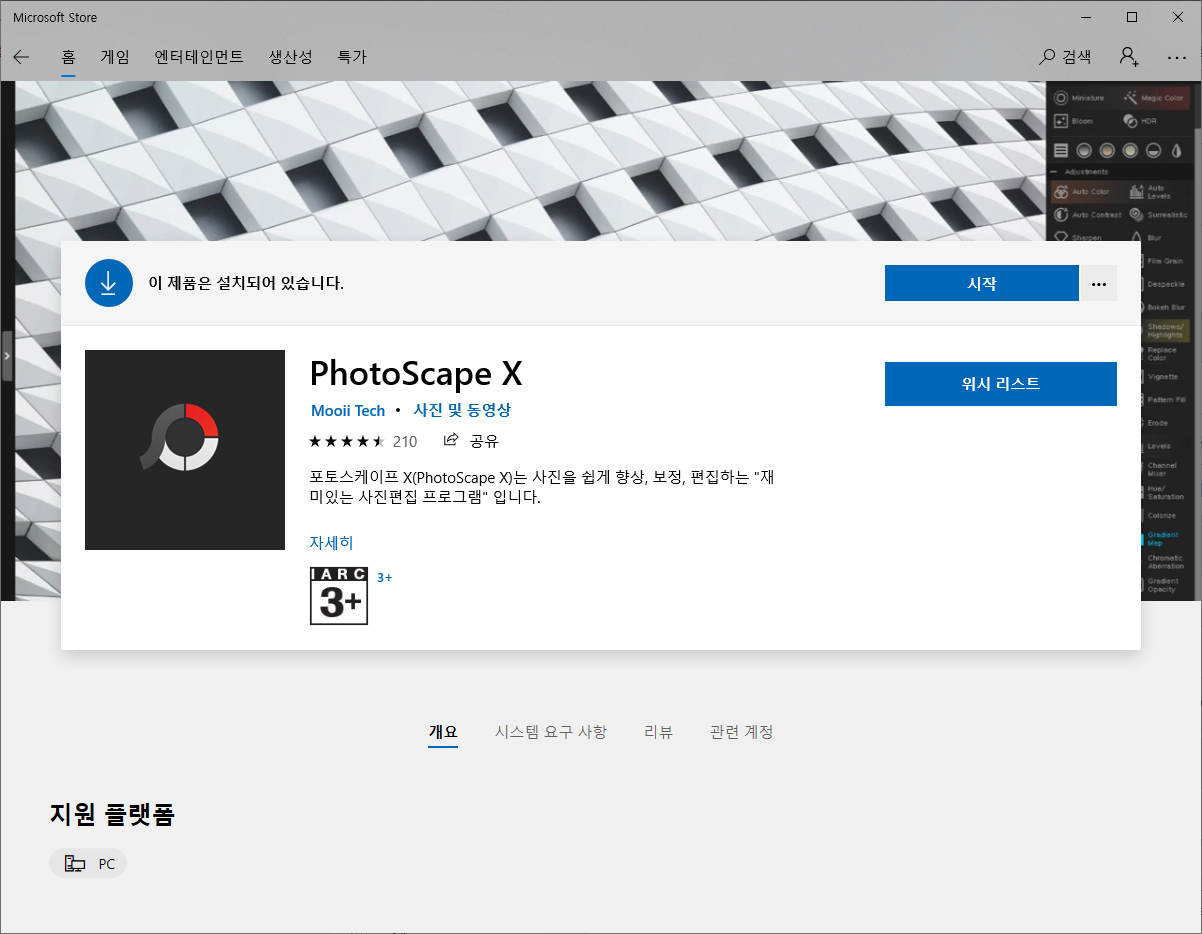Select the 개요 overview tab

pos(443,732)
